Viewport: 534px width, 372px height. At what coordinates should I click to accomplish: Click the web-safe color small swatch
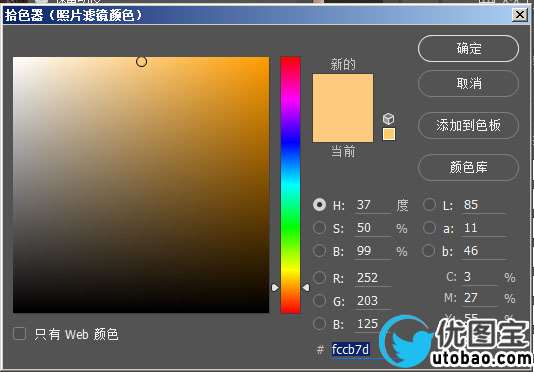[x=389, y=134]
